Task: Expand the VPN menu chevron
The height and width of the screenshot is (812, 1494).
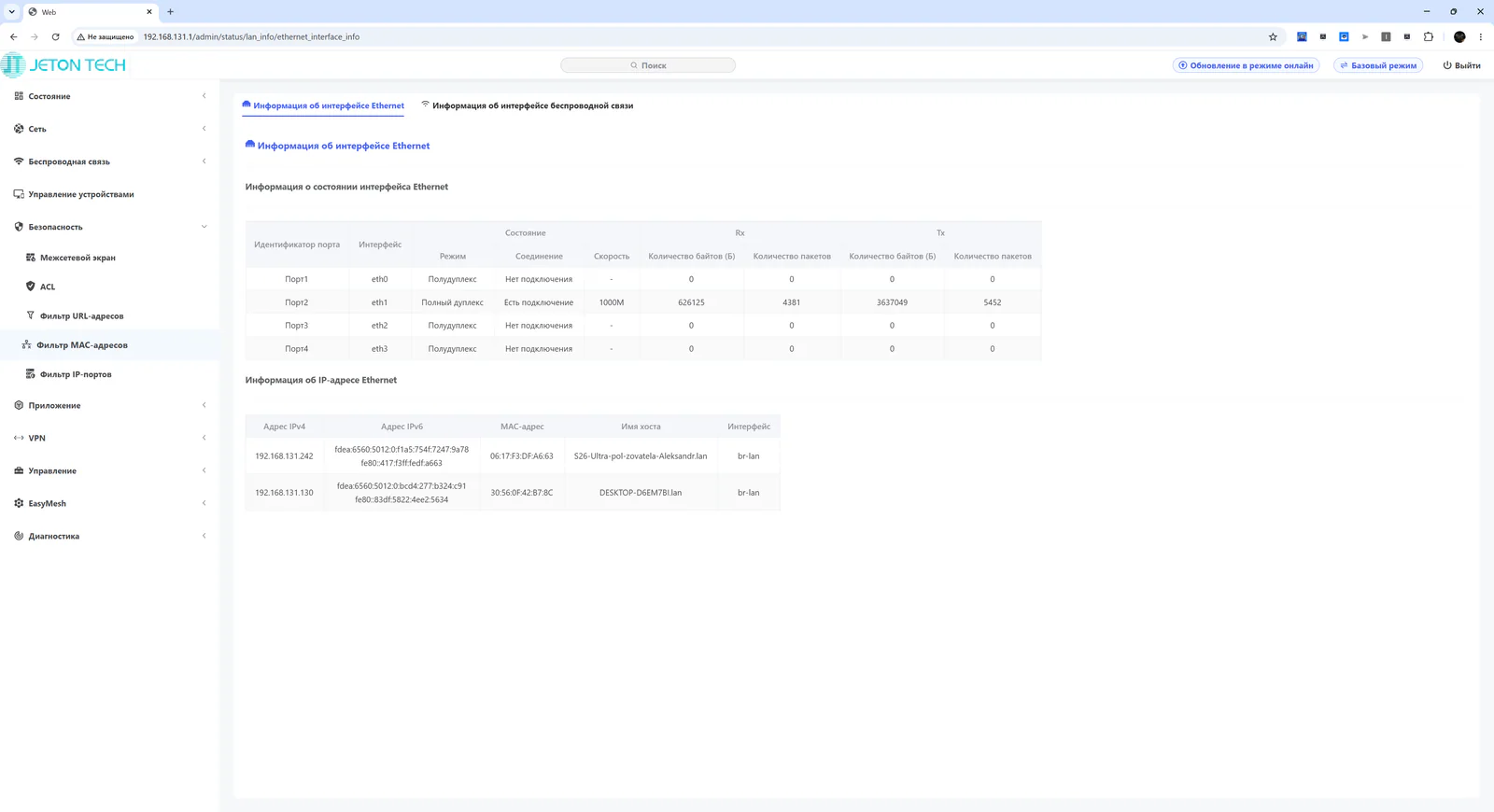Action: (204, 438)
